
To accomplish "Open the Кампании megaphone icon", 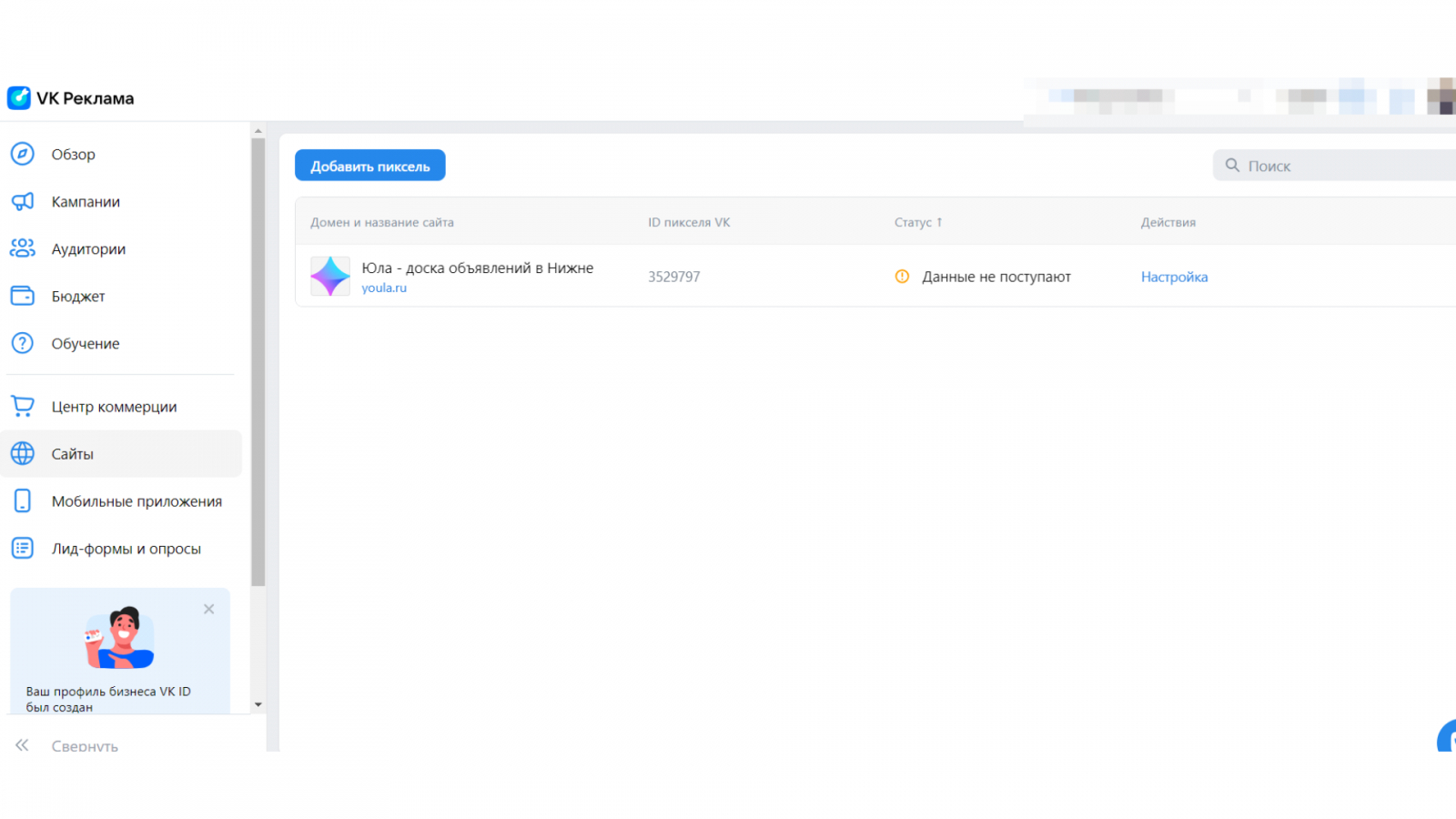I will pyautogui.click(x=23, y=201).
